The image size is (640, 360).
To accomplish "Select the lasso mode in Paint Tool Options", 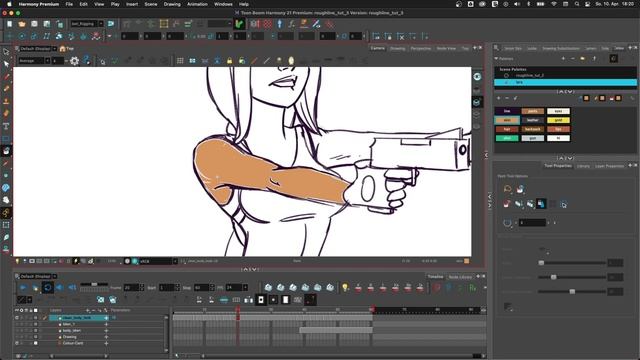I will point(507,189).
